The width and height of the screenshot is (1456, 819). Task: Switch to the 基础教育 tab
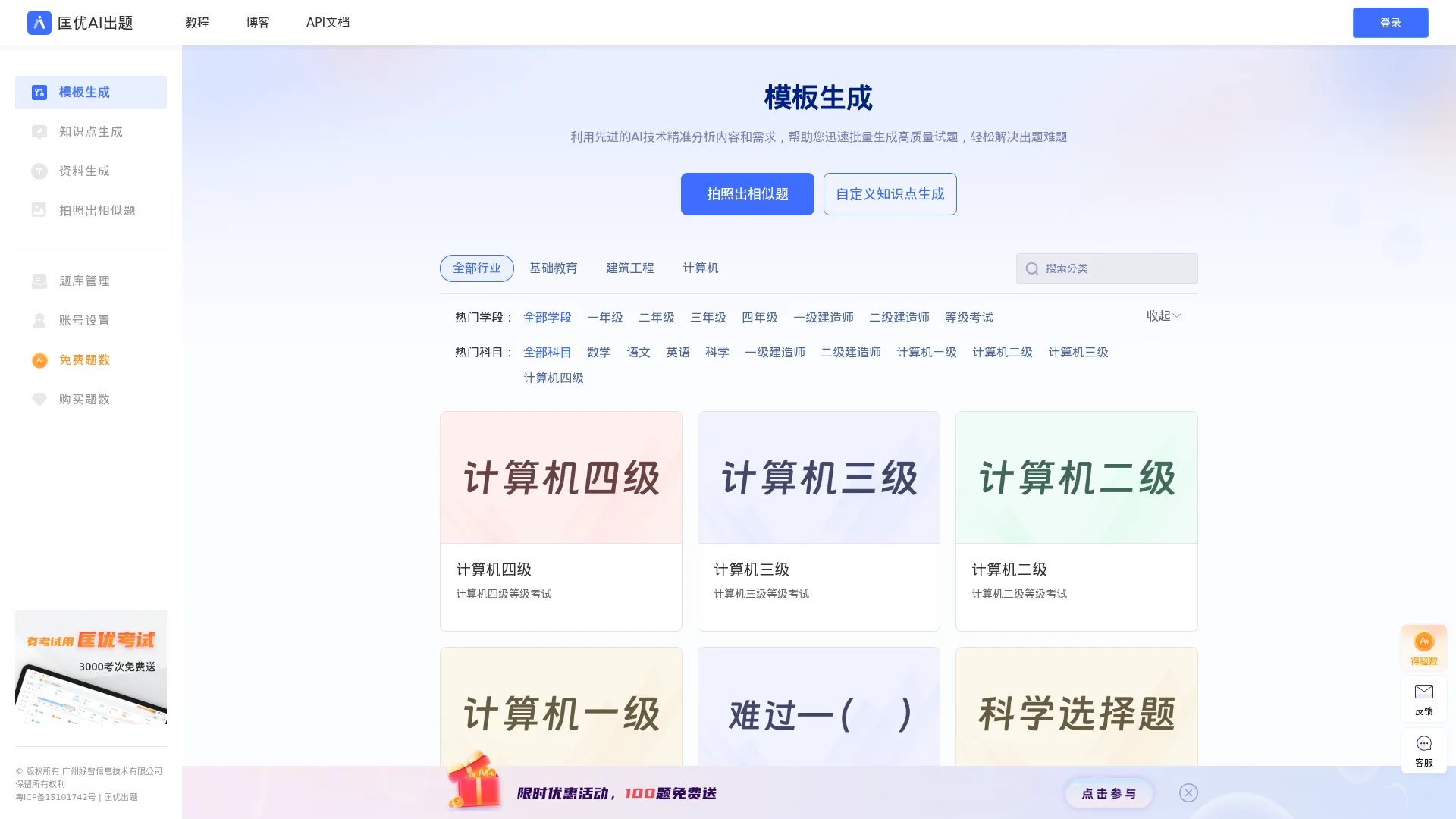[554, 268]
